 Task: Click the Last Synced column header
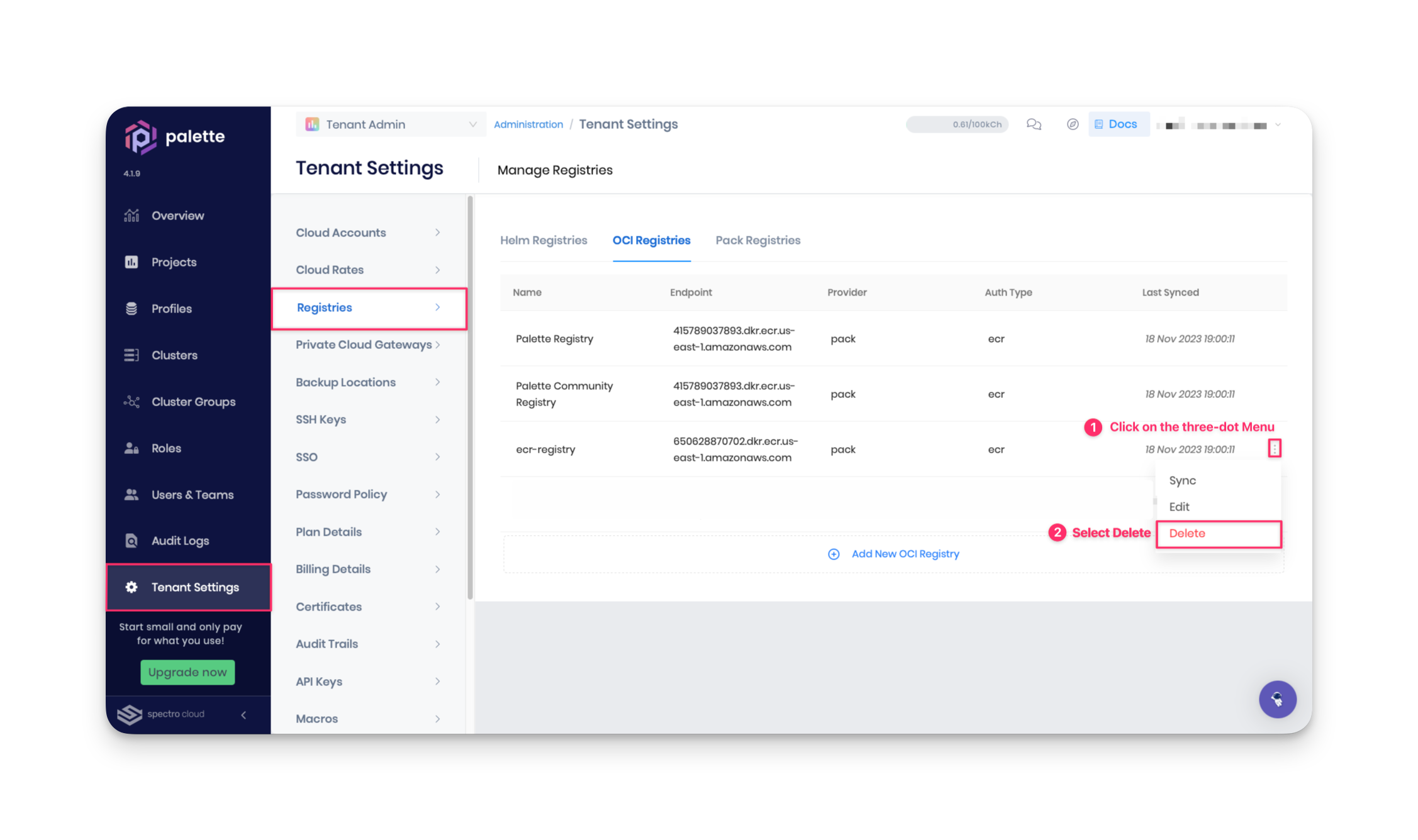[1170, 292]
